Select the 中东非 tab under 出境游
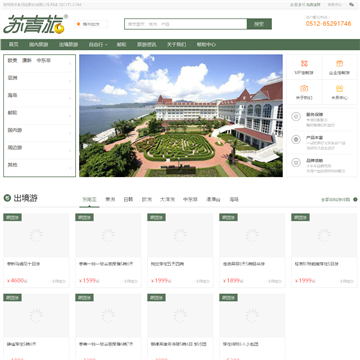Image resolution: width=360 pixels, height=360 pixels. [x=190, y=200]
